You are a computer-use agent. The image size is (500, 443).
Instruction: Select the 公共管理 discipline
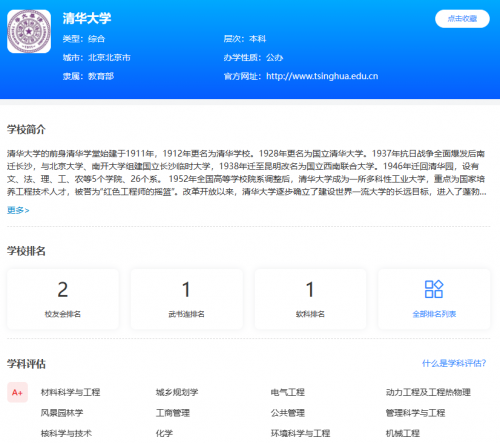point(288,413)
